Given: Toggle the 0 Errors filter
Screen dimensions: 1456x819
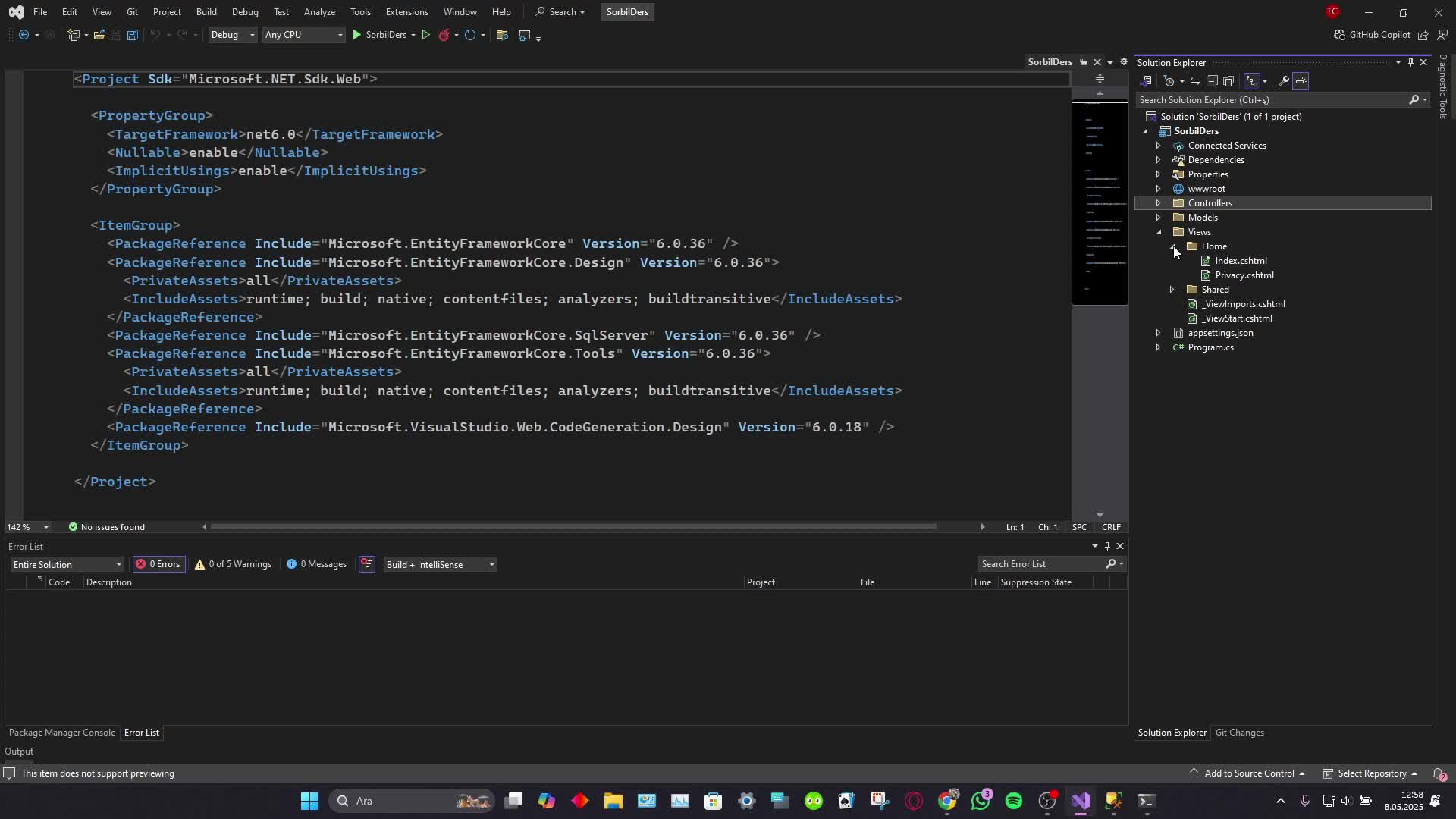Looking at the screenshot, I should pyautogui.click(x=158, y=564).
